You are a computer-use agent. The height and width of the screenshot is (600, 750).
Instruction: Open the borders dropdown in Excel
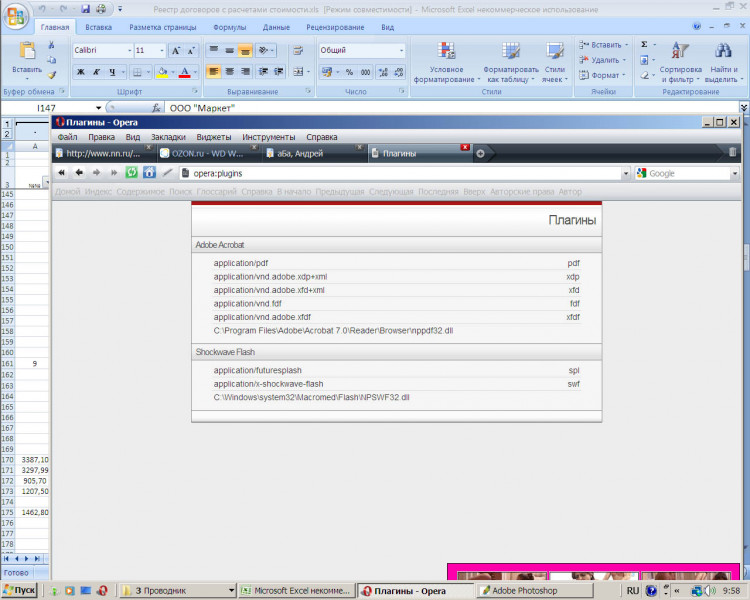[x=148, y=72]
